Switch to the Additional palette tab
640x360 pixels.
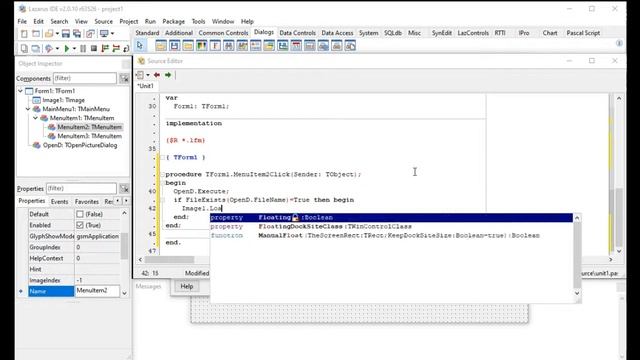point(179,33)
